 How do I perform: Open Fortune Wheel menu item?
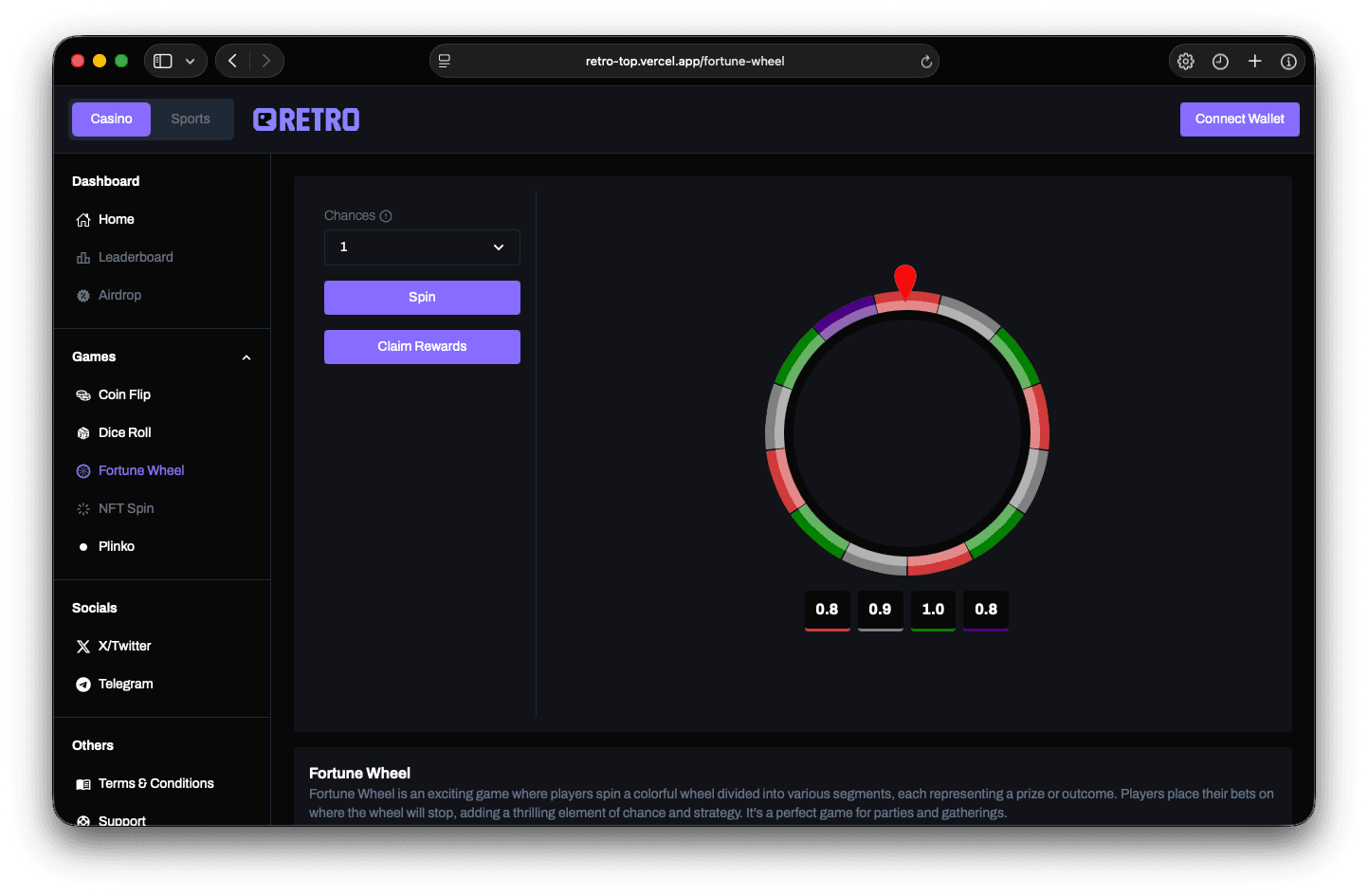(x=141, y=471)
